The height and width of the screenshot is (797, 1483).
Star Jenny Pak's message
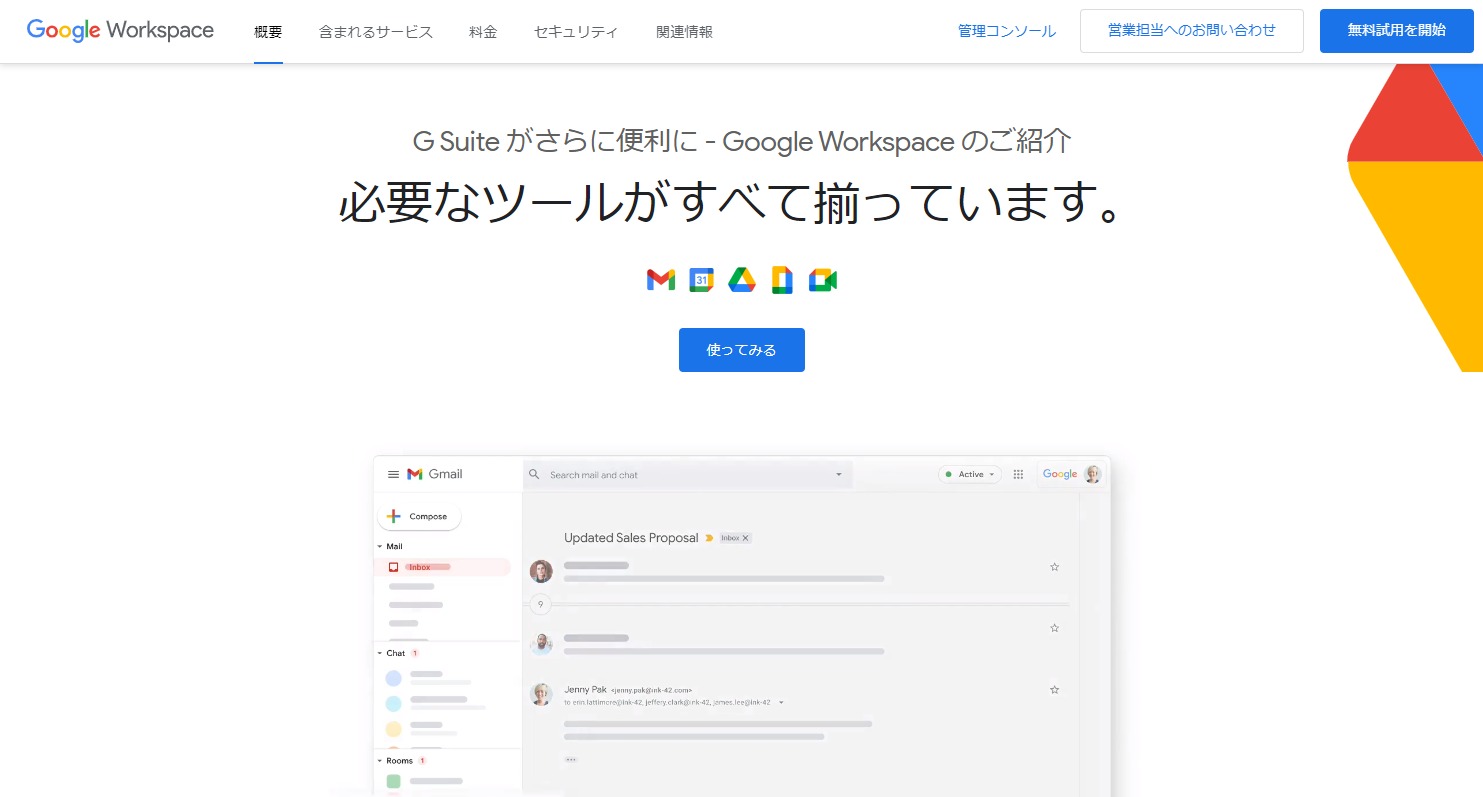1054,690
